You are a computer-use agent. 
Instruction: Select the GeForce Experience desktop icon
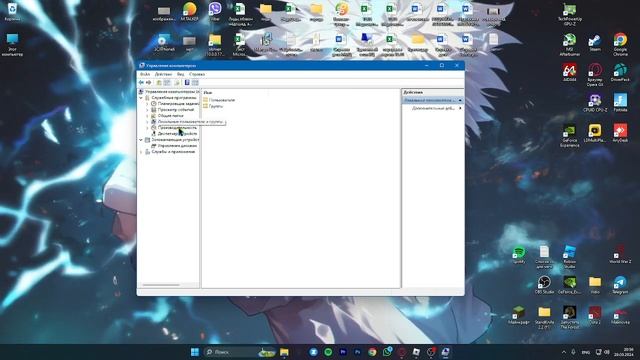click(x=569, y=136)
